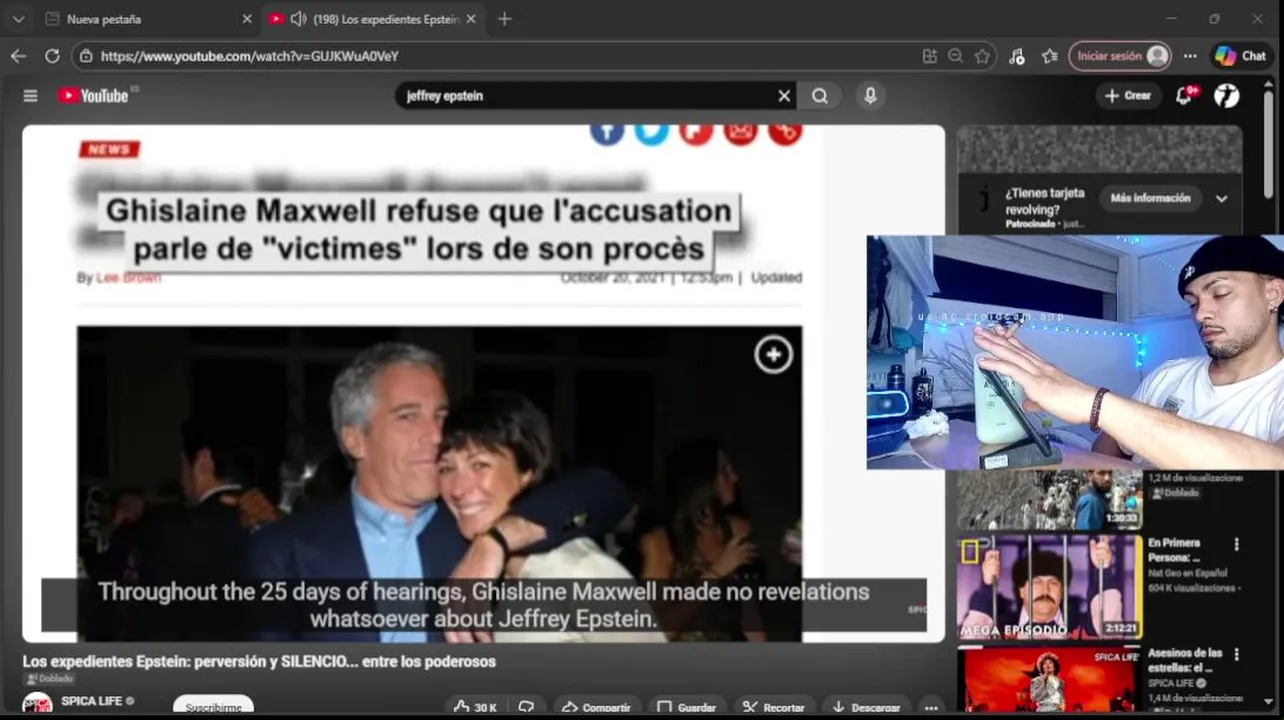
Task: Click the Doblado dubbed label under title
Action: click(x=49, y=679)
